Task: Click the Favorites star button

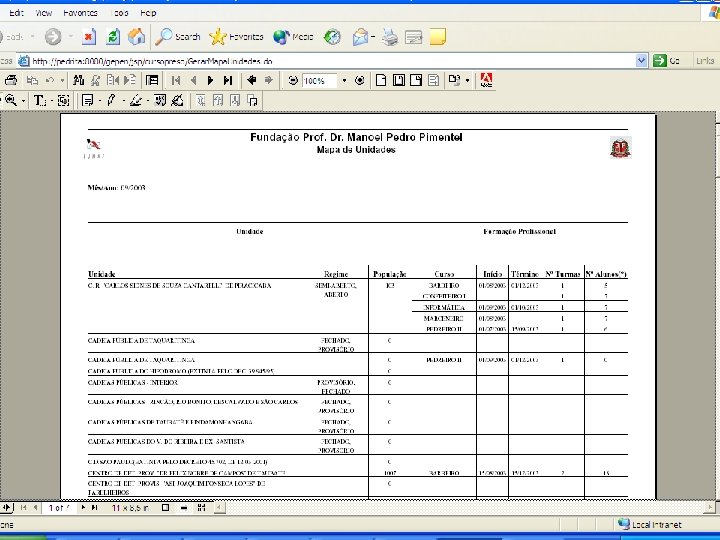Action: point(236,37)
